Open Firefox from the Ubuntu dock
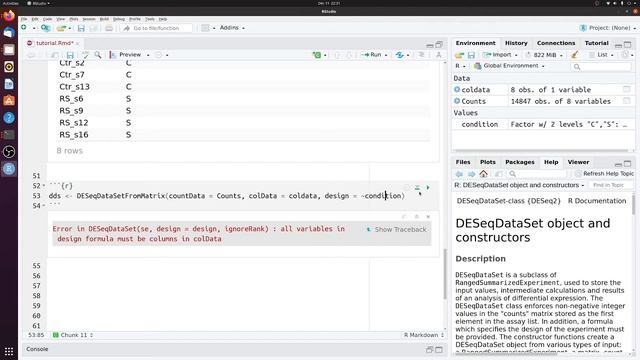The image size is (640, 360). coord(9,16)
